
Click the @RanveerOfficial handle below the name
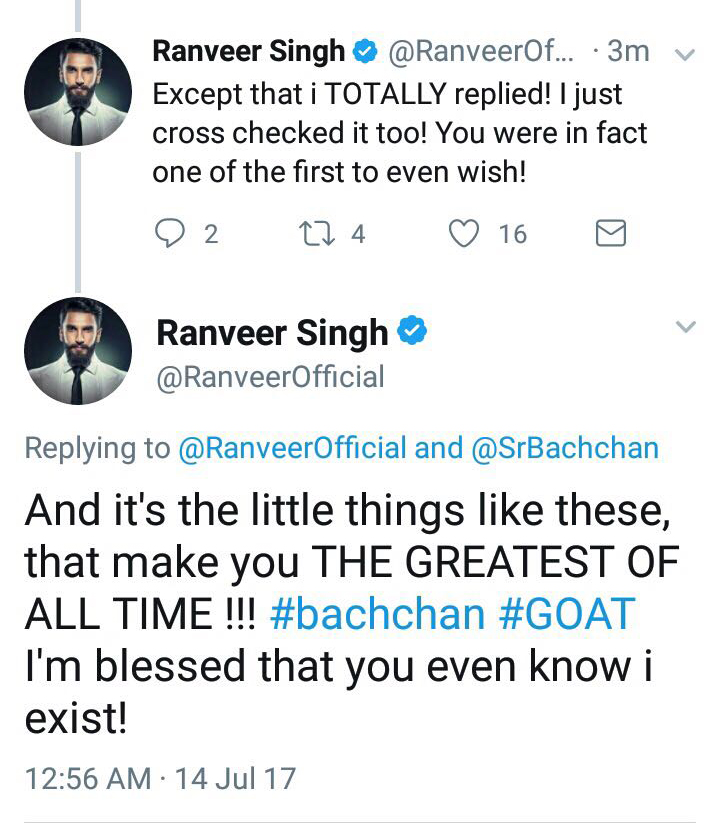tap(270, 377)
